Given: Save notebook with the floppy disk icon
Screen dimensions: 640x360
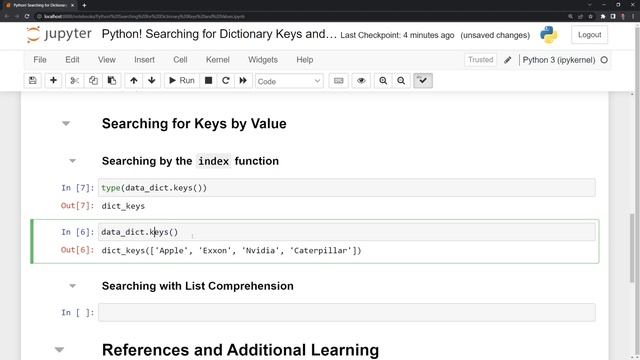Looking at the screenshot, I should click(33, 81).
